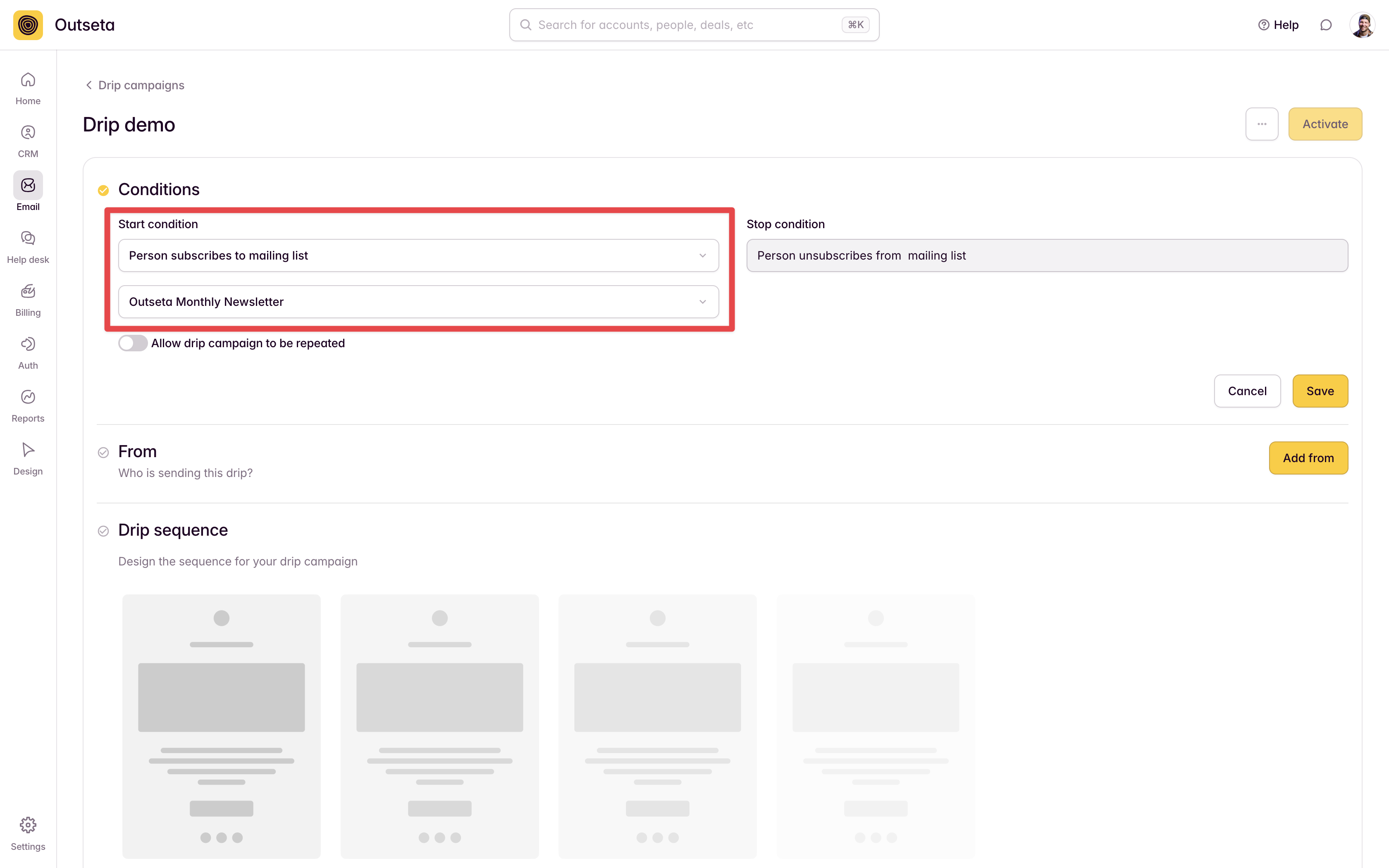
Task: Click the 'Who is sending this drip?' text
Action: click(185, 473)
